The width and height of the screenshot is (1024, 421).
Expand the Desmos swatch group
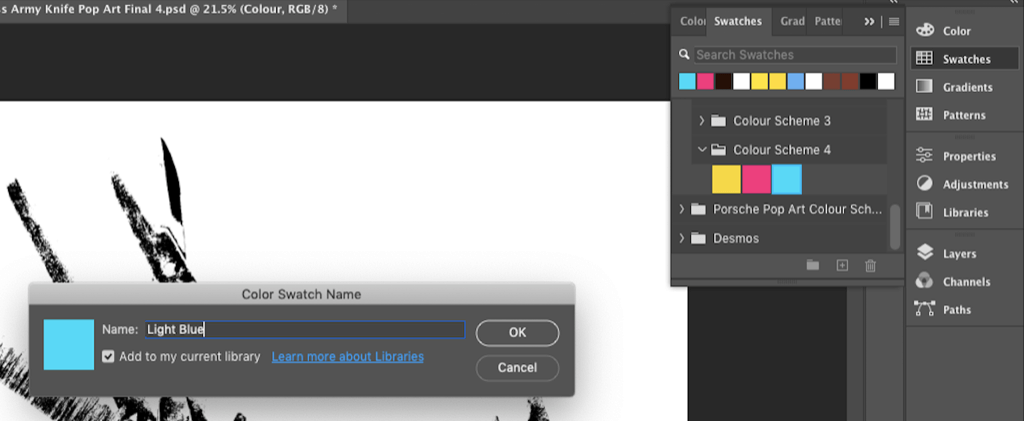pyautogui.click(x=682, y=239)
